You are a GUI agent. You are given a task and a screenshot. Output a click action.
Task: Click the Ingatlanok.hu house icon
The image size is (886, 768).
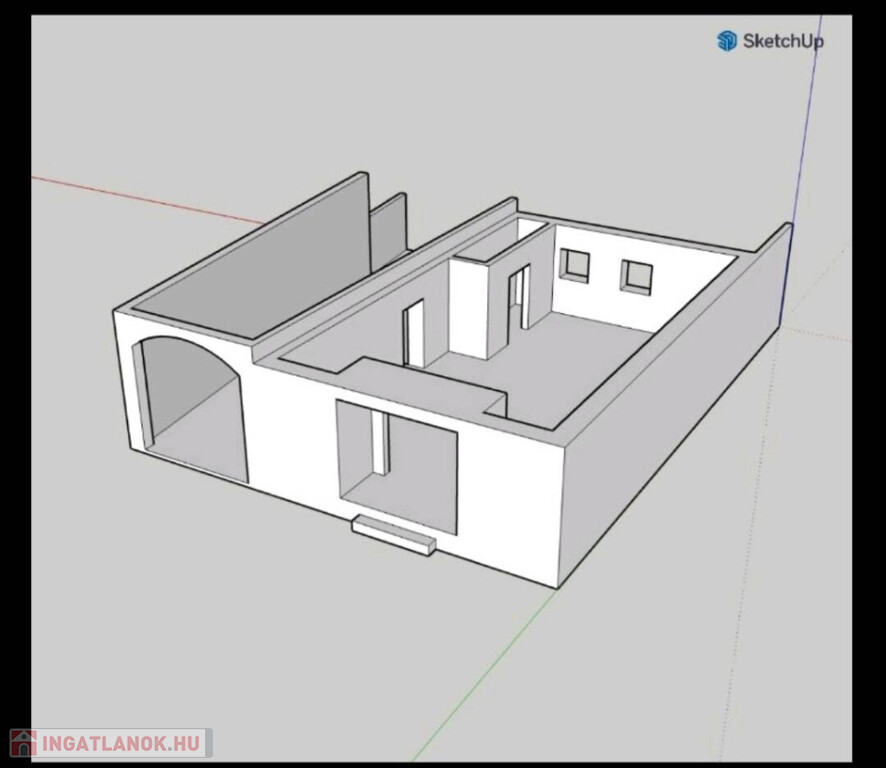pyautogui.click(x=22, y=743)
